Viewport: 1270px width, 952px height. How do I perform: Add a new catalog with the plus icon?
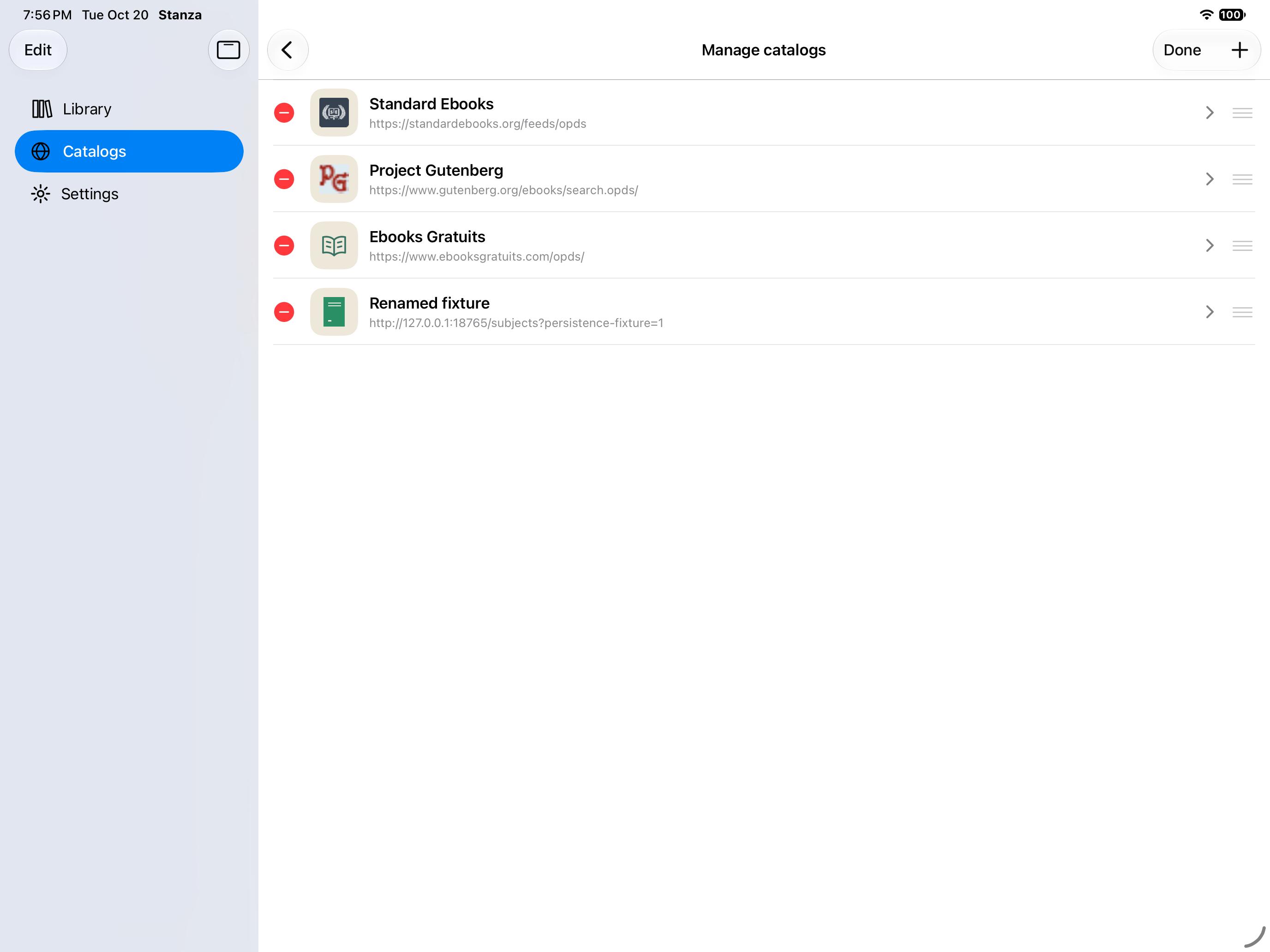point(1239,50)
